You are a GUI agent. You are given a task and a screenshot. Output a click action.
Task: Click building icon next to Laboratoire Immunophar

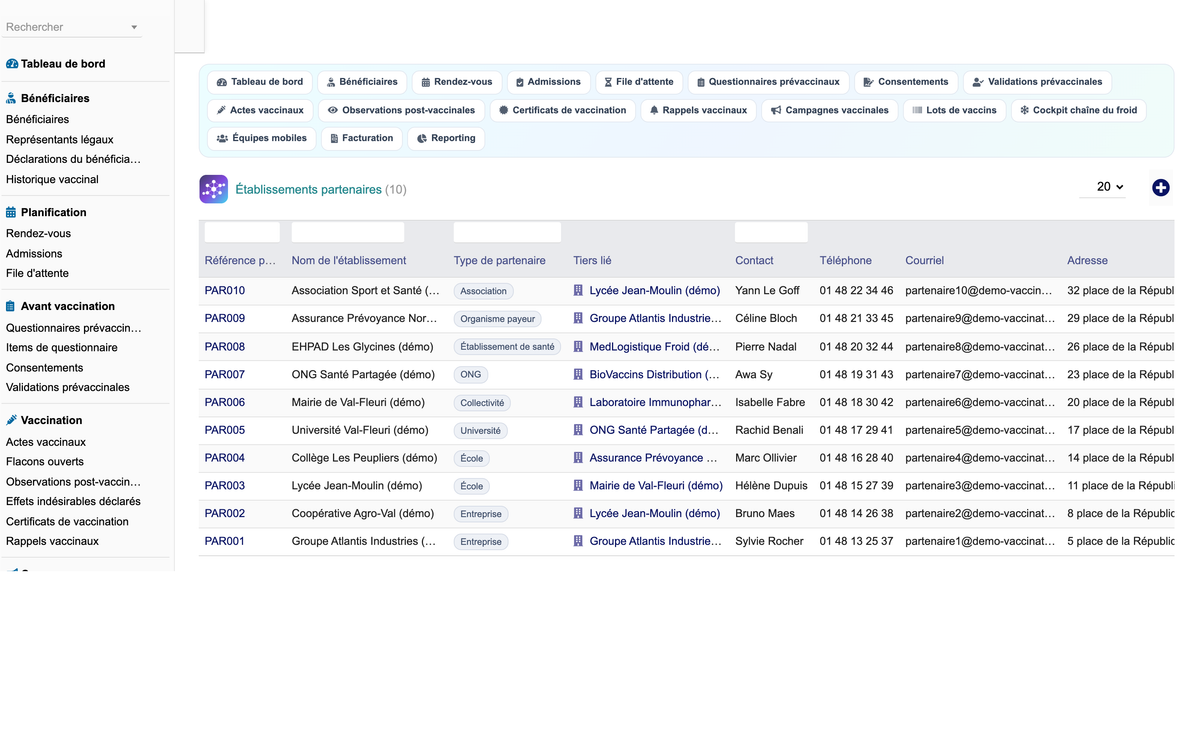(578, 403)
